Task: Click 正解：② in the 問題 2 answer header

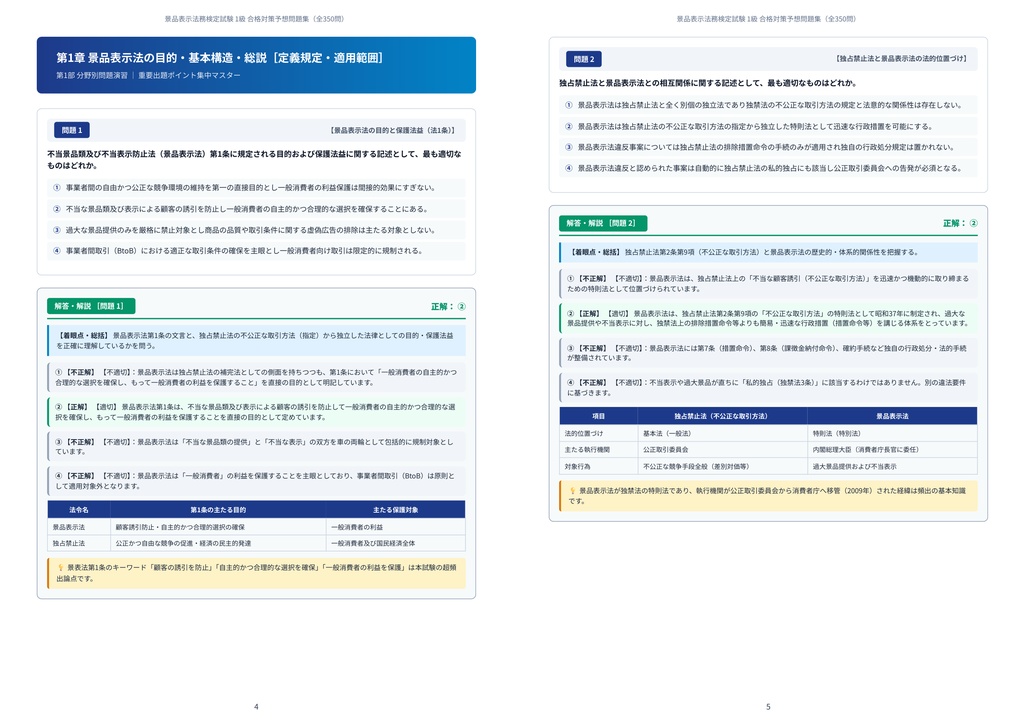Action: pyautogui.click(x=960, y=223)
